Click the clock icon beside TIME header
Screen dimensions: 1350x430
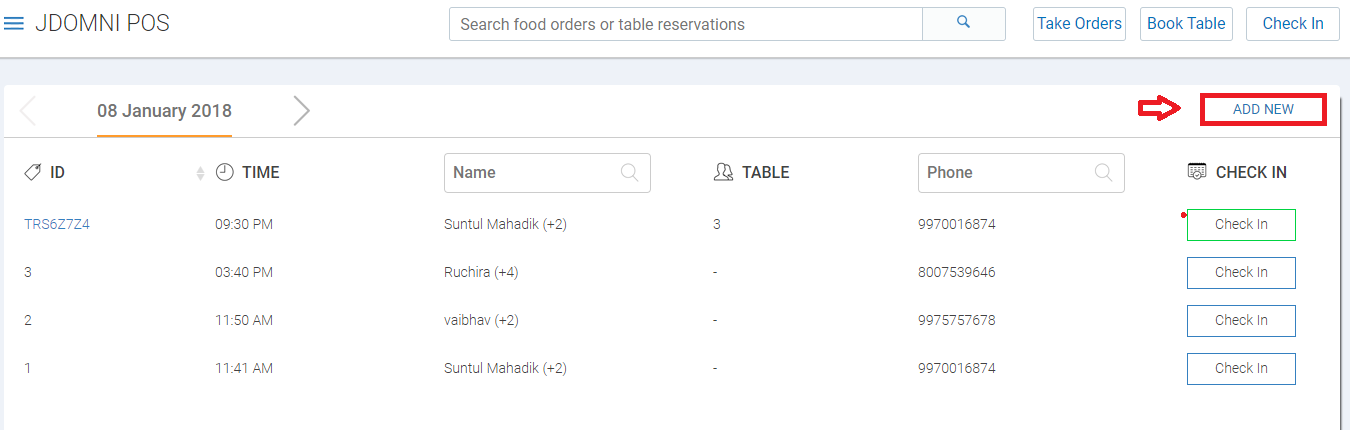(x=225, y=172)
